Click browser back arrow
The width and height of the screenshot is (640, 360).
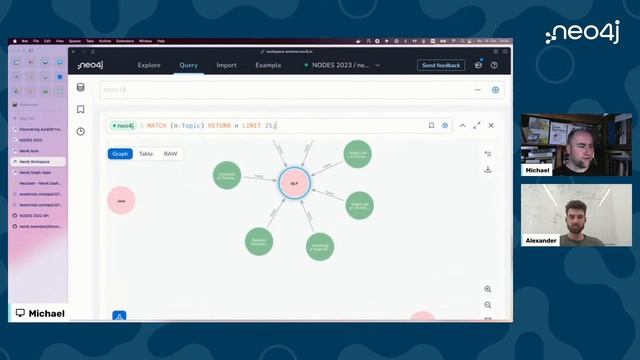[x=73, y=52]
